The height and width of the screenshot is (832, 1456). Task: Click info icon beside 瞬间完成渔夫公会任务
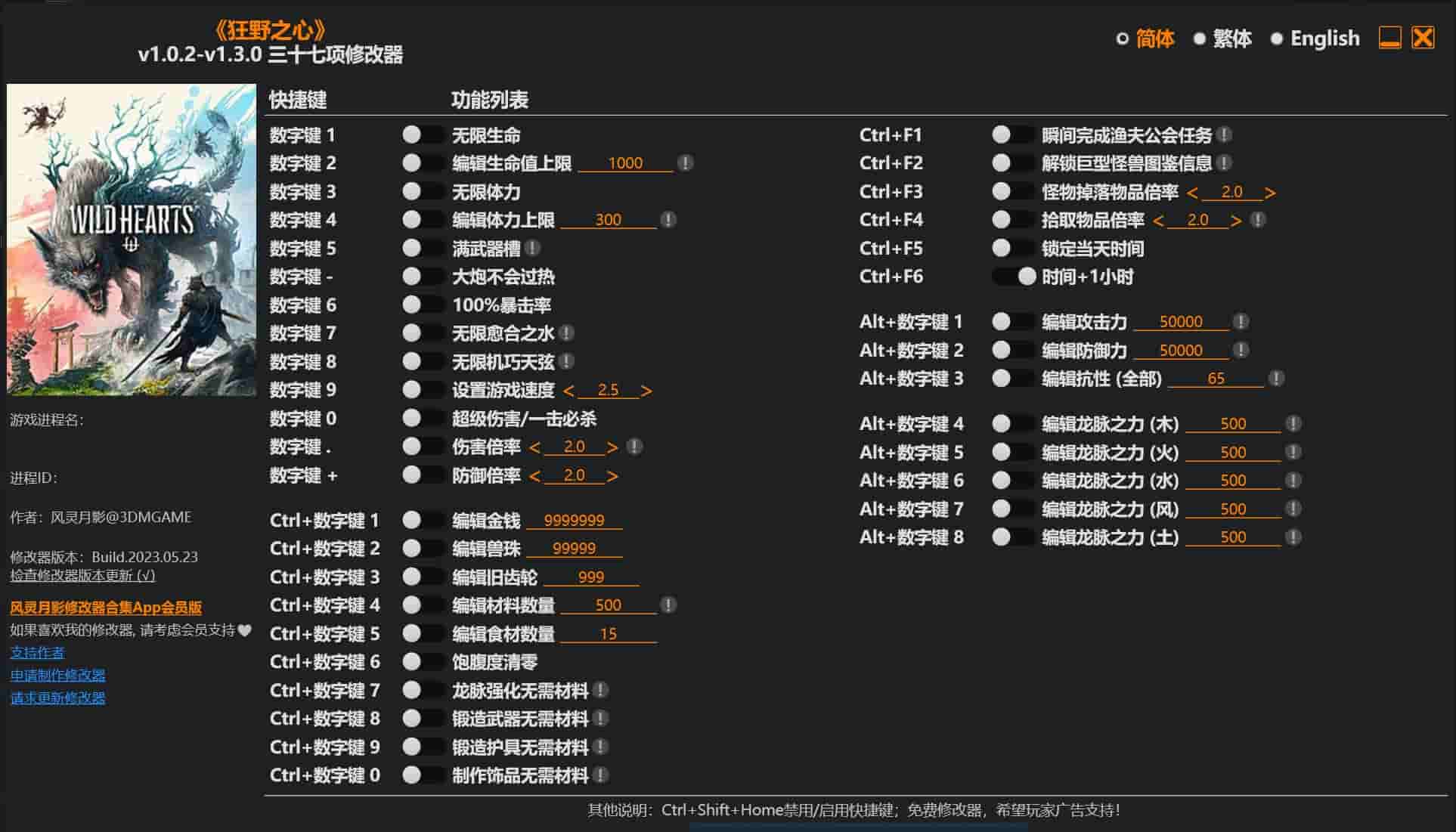coord(1225,135)
